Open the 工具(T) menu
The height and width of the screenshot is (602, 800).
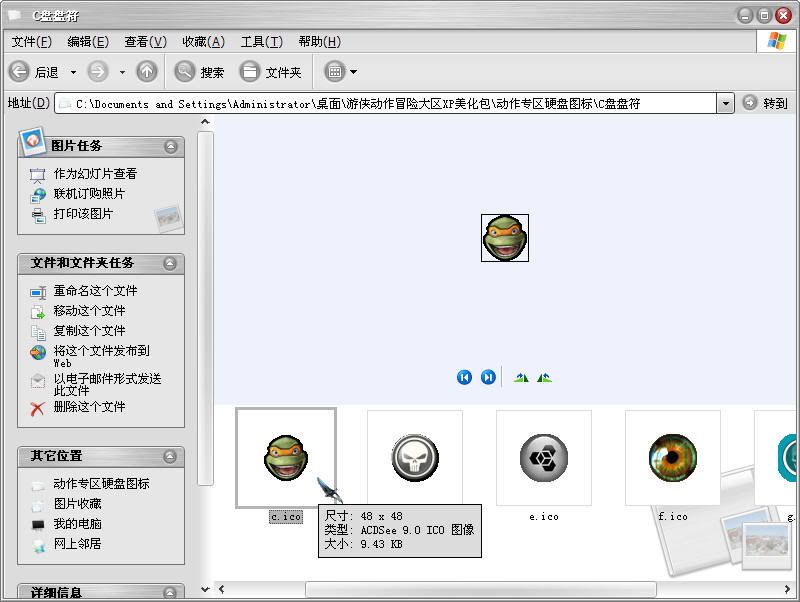[x=261, y=41]
